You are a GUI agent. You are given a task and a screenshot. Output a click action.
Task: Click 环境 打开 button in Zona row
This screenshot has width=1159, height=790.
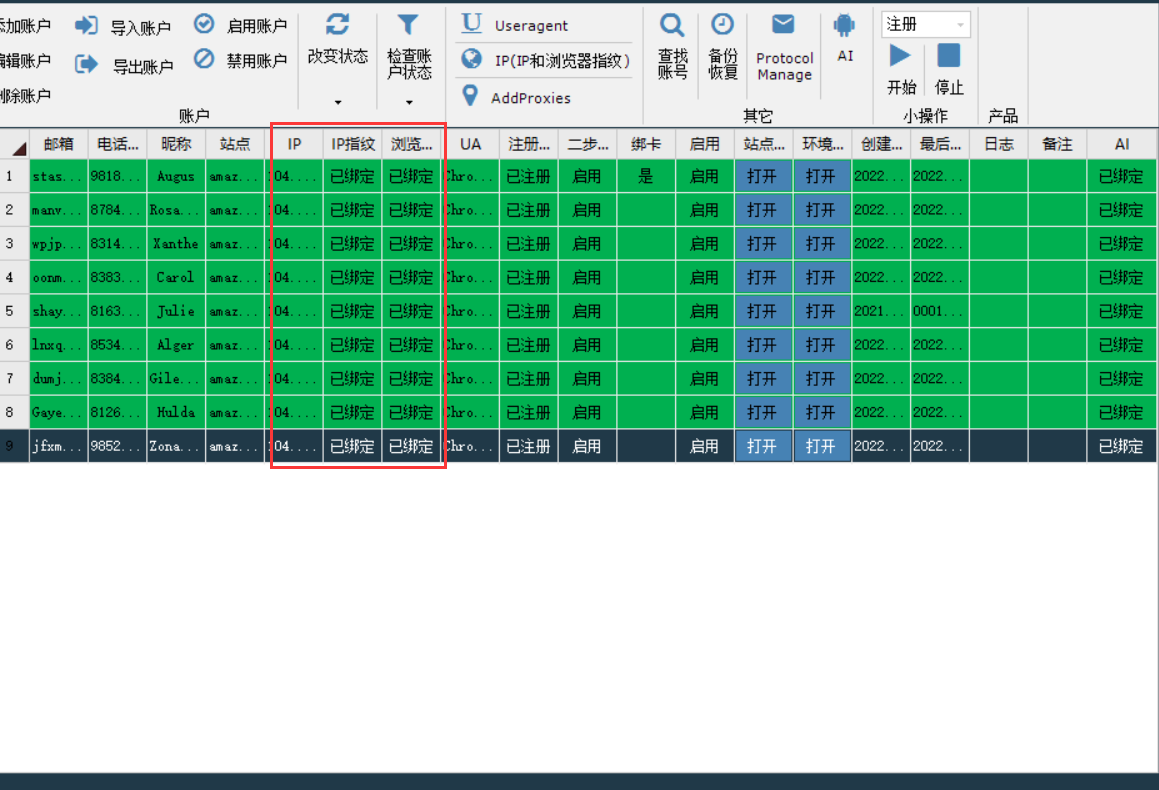[x=822, y=446]
